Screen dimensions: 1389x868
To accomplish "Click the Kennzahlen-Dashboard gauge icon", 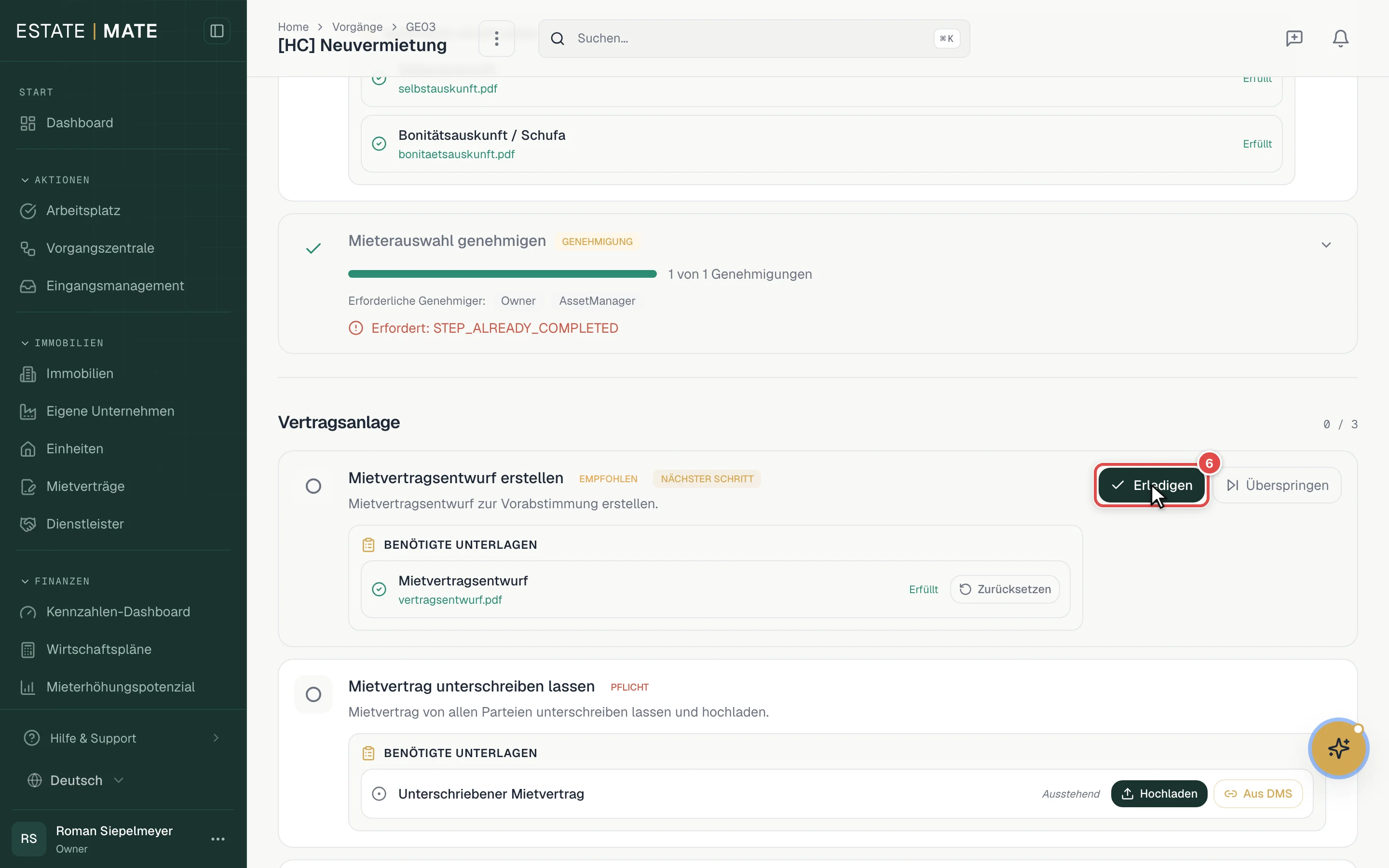I will pyautogui.click(x=27, y=612).
